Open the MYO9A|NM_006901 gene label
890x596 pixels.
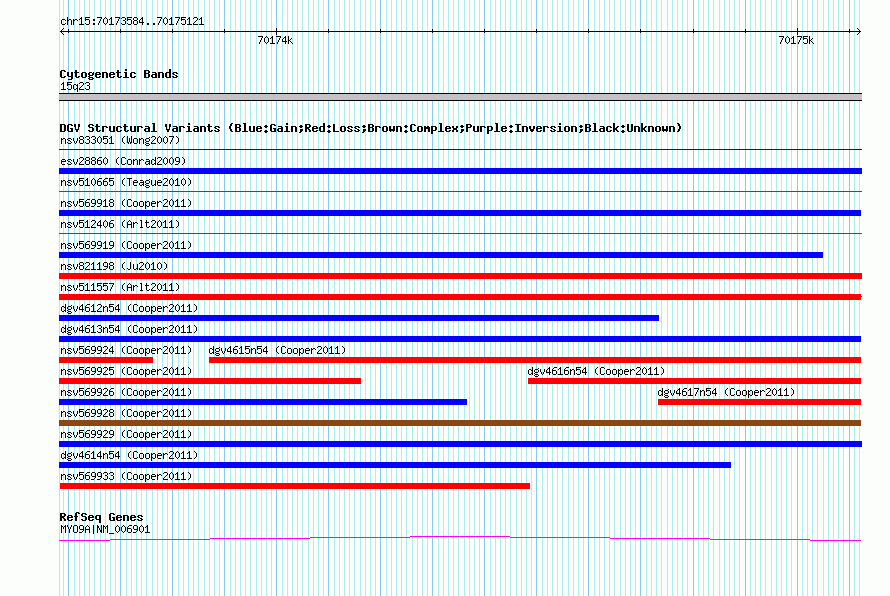coord(105,530)
